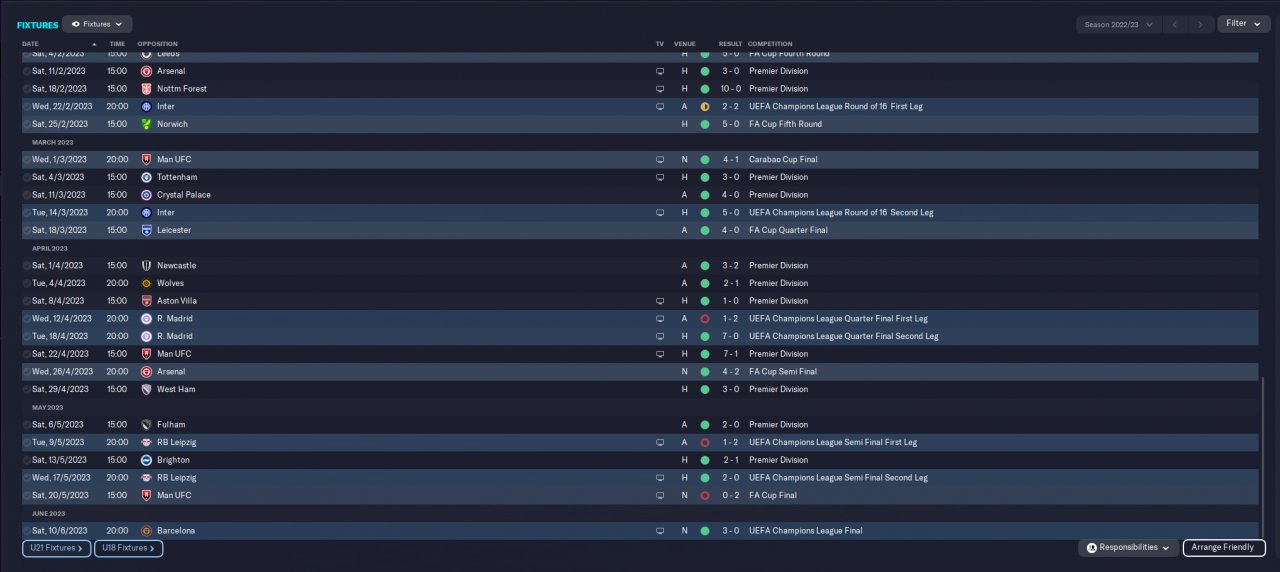This screenshot has height=572, width=1280.
Task: Tick the selection circle for Tue, 14/3/2023
Action: [27, 212]
